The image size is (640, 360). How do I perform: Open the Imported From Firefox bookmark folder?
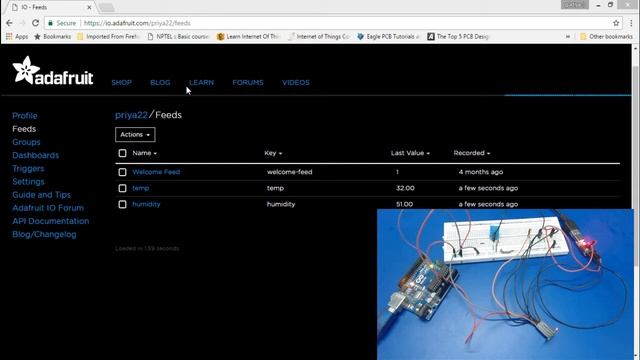pos(107,37)
